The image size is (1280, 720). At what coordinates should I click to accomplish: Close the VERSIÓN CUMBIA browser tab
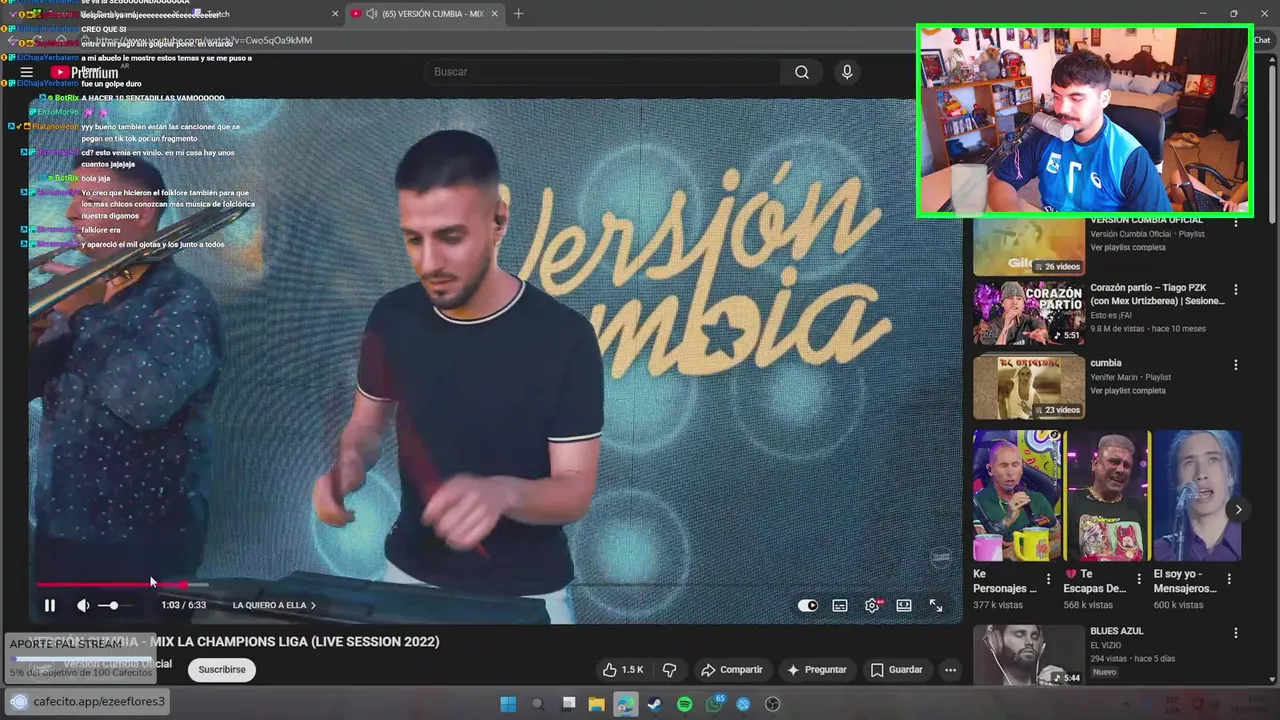tap(494, 14)
